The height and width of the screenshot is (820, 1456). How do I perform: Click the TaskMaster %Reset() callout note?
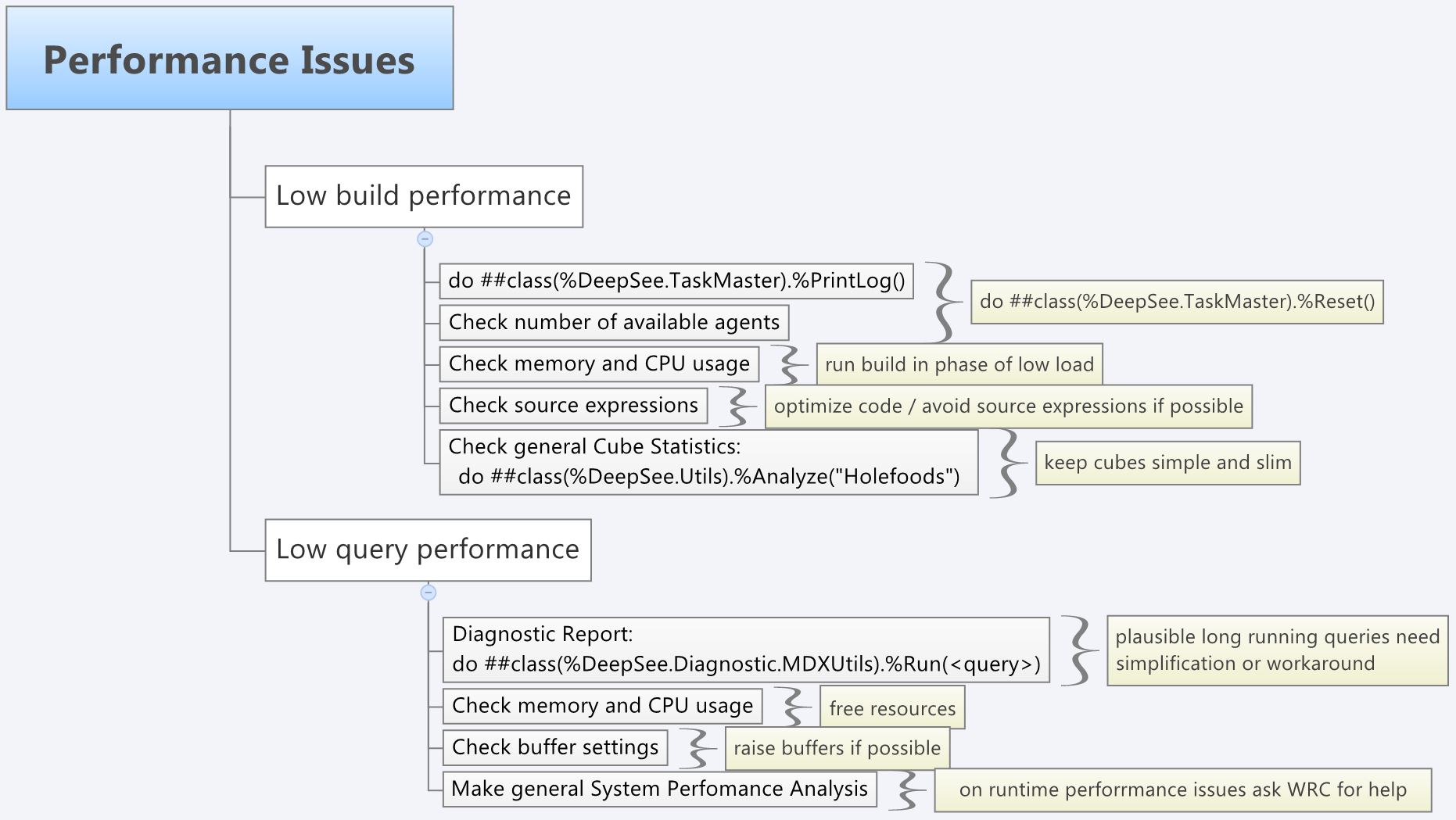click(x=1177, y=302)
